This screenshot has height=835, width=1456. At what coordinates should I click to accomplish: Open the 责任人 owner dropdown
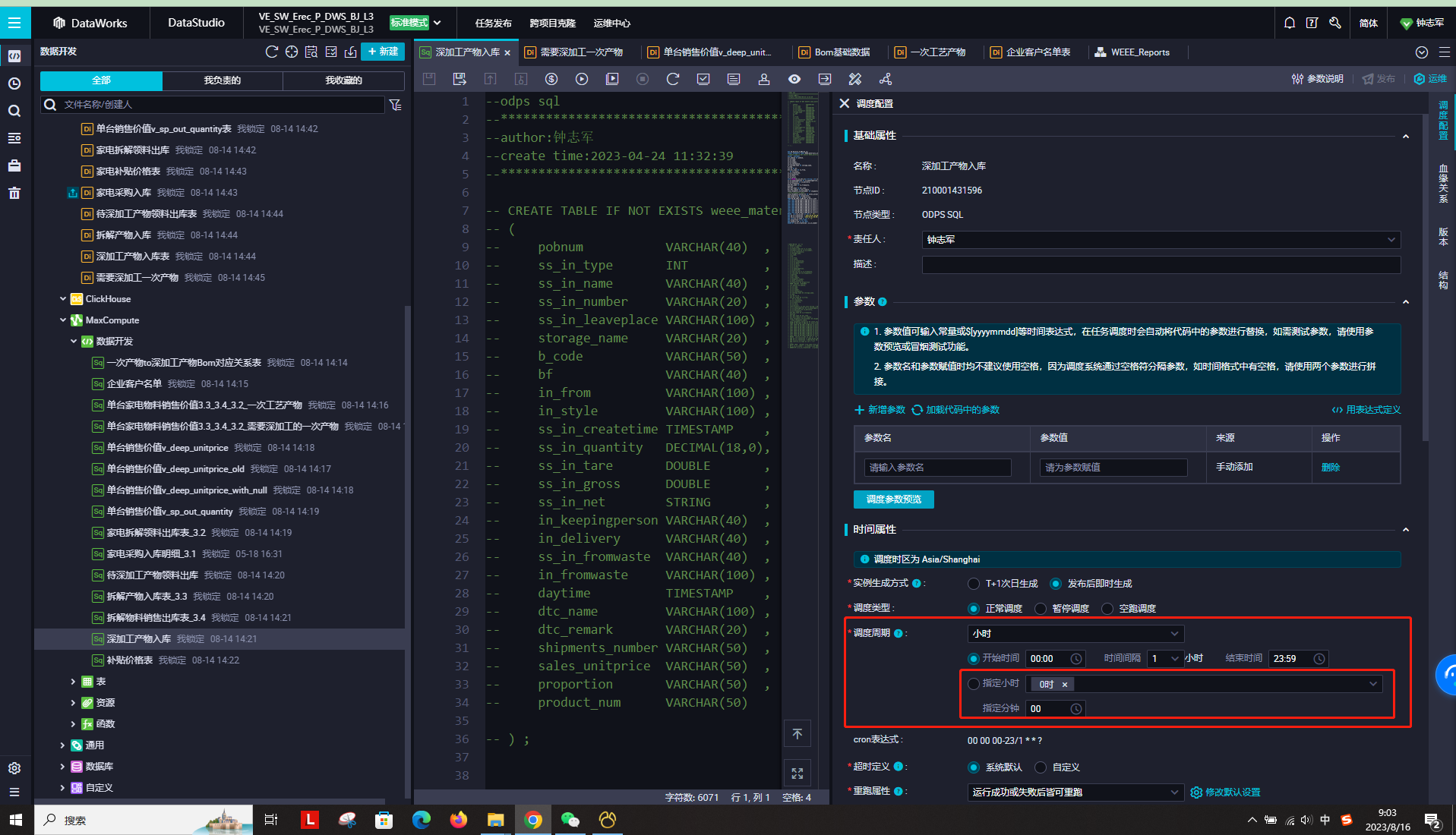point(1161,240)
